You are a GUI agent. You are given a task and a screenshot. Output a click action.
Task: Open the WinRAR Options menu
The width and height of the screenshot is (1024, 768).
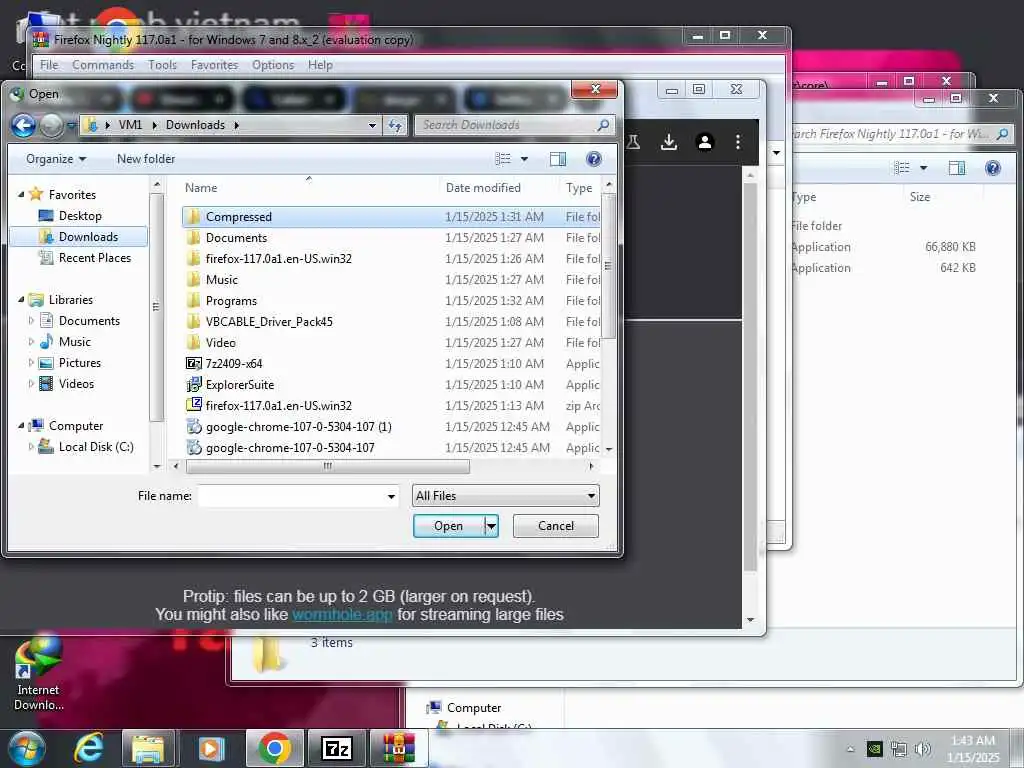pyautogui.click(x=273, y=65)
